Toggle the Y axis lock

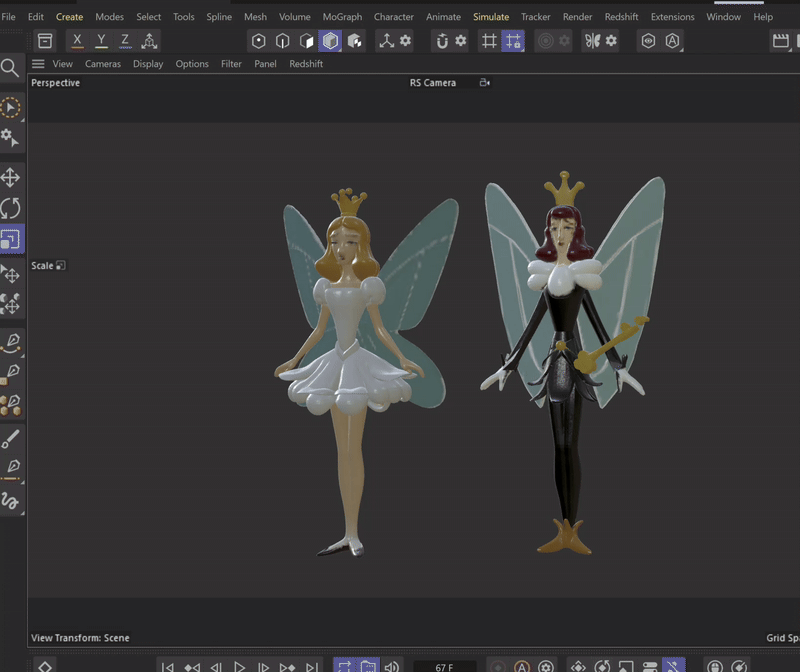tap(101, 41)
